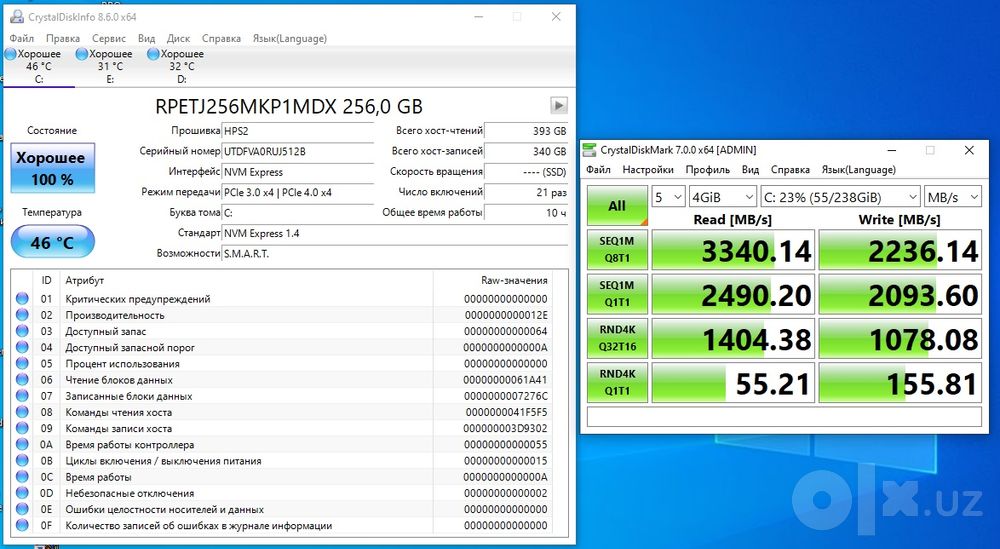Open Справка menu in CrystalDiskInfo
The width and height of the screenshot is (1000, 549).
tap(221, 38)
